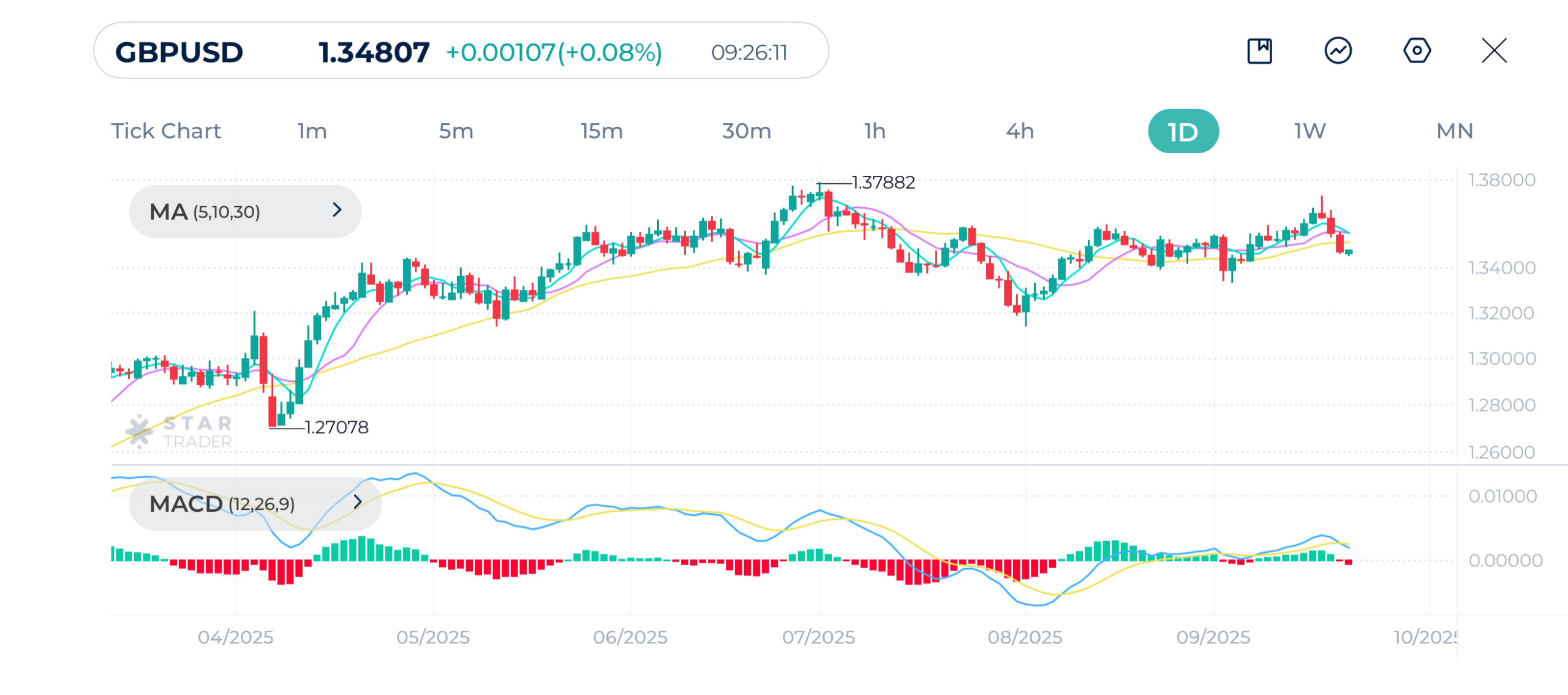Close the GBPUSD chart view
This screenshot has height=695, width=1568.
point(1494,51)
